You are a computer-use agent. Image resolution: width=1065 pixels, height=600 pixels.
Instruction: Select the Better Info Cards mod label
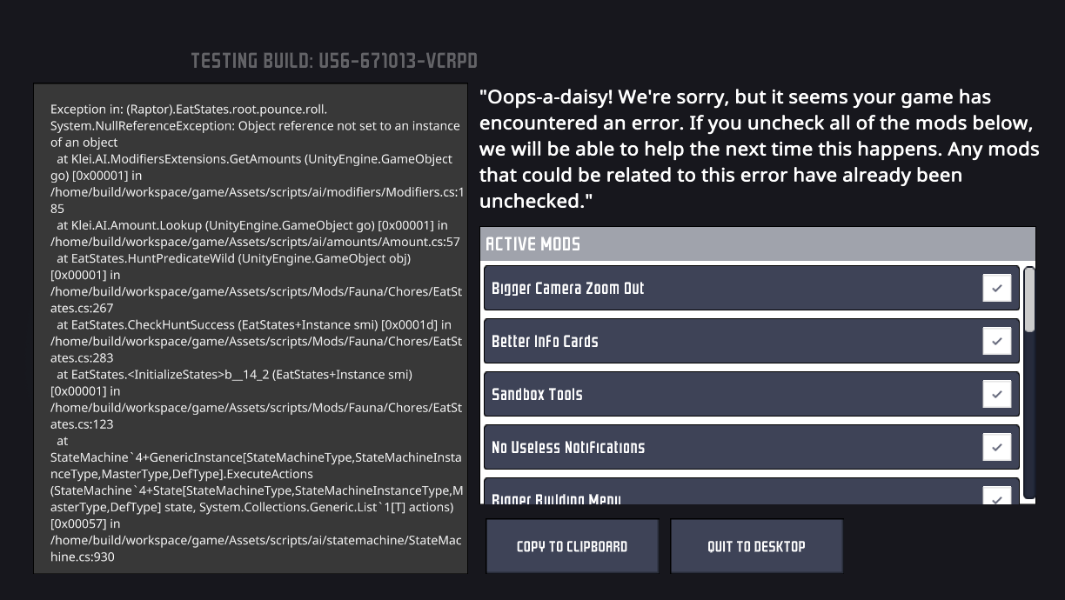point(545,341)
